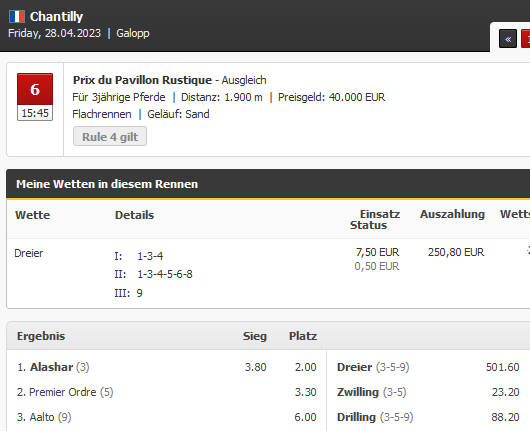This screenshot has width=530, height=431.
Task: Click the 15:45 race time box
Action: pyautogui.click(x=35, y=113)
